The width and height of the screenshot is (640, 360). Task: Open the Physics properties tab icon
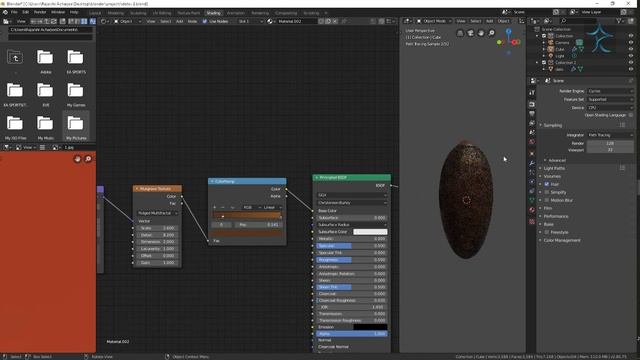pos(532,182)
